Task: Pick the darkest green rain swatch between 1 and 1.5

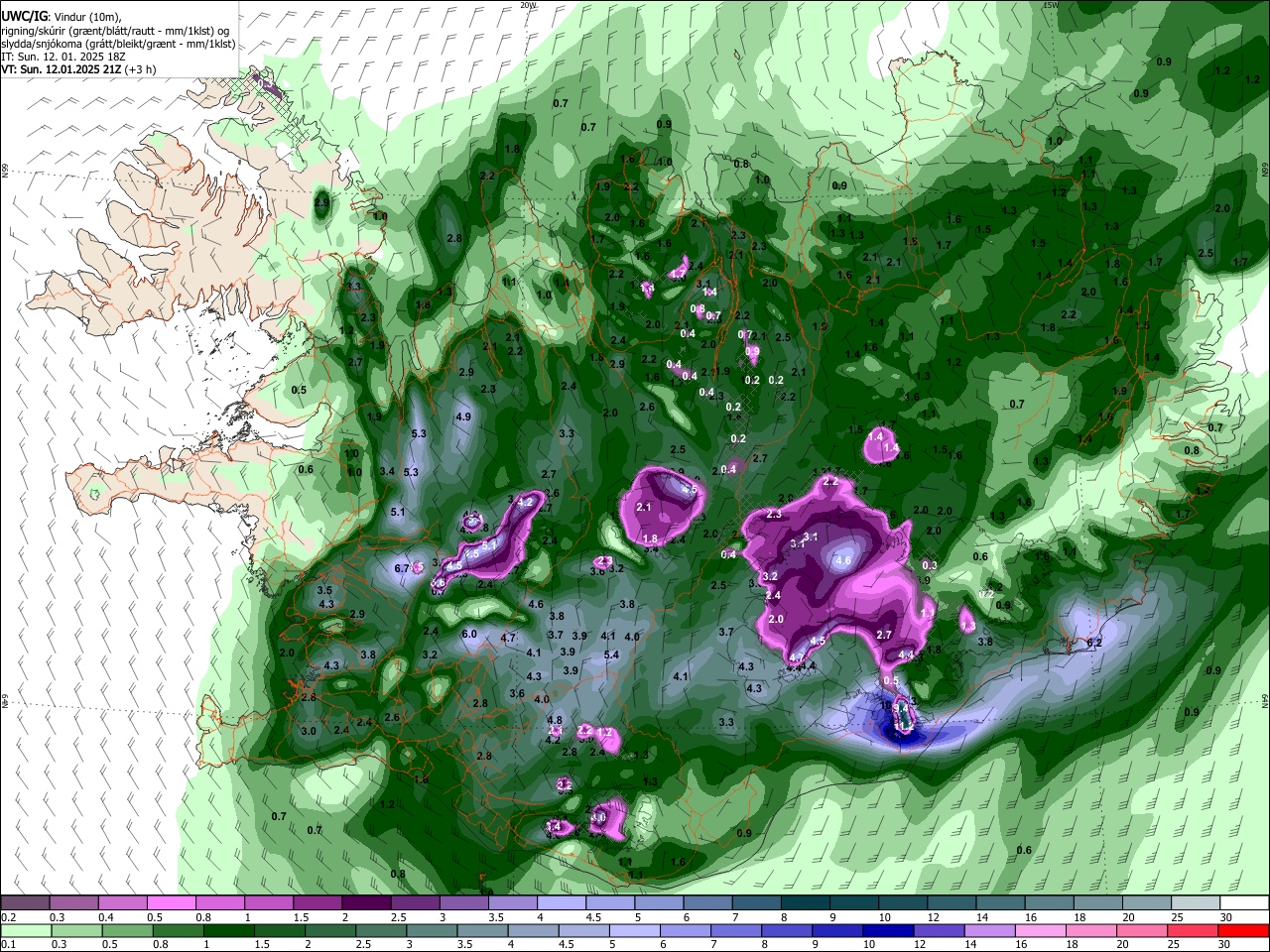Action: (228, 930)
